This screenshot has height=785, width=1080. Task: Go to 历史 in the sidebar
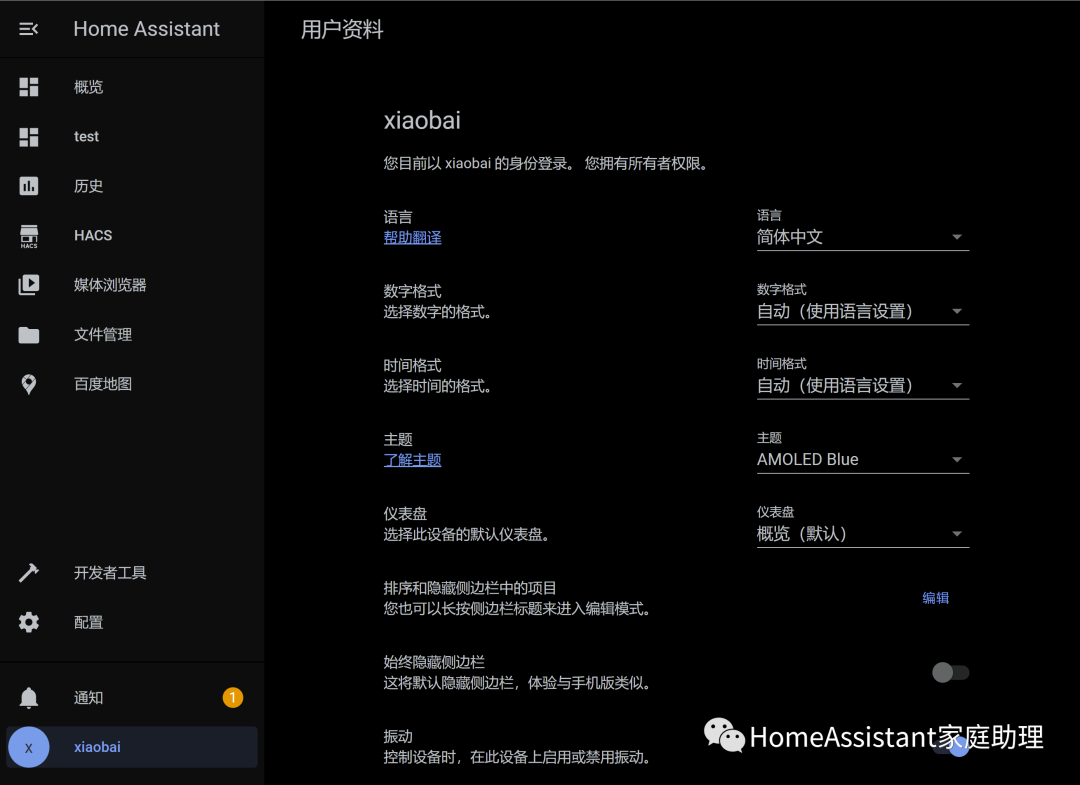(x=132, y=186)
